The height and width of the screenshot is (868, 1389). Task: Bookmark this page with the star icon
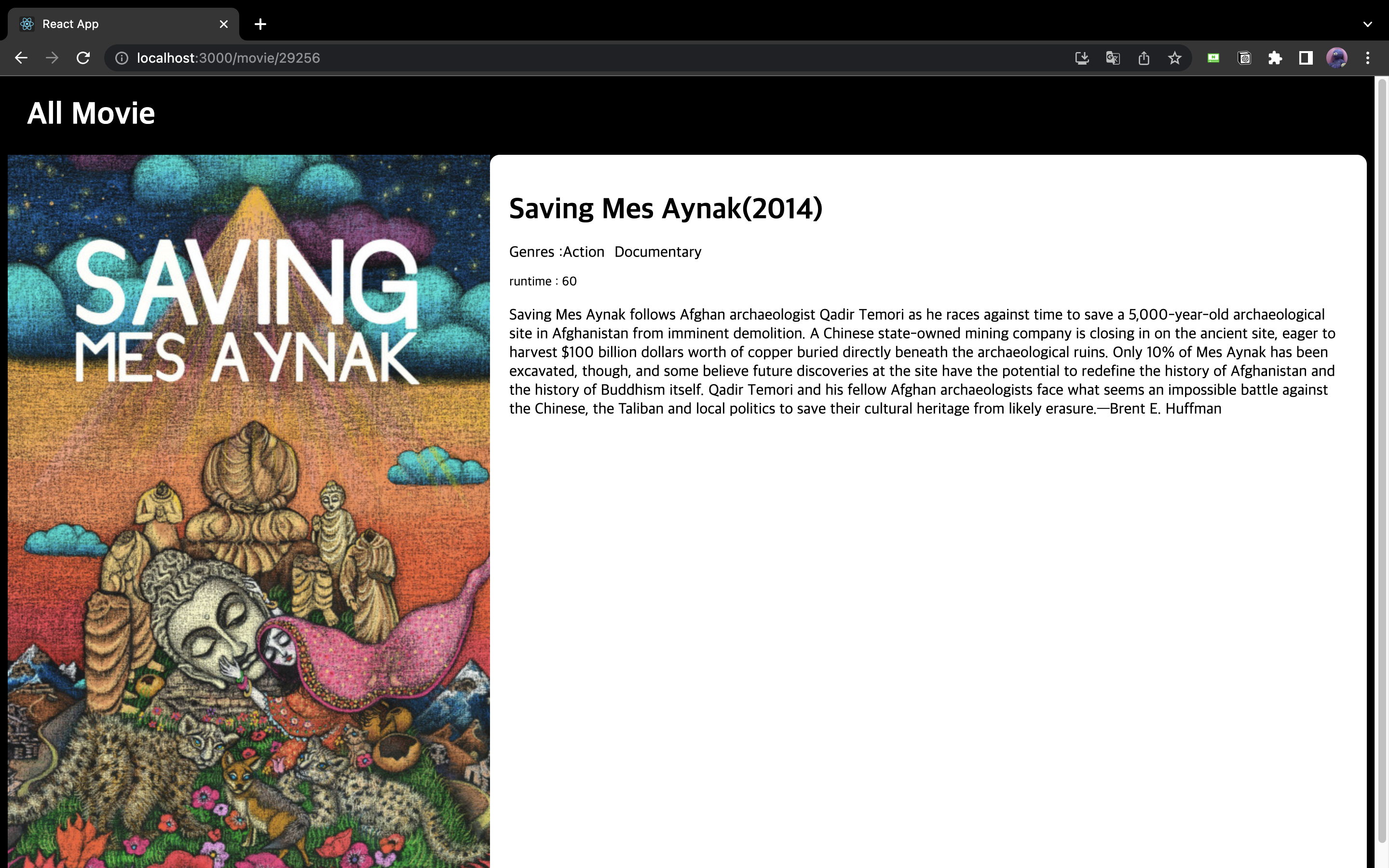[1175, 58]
